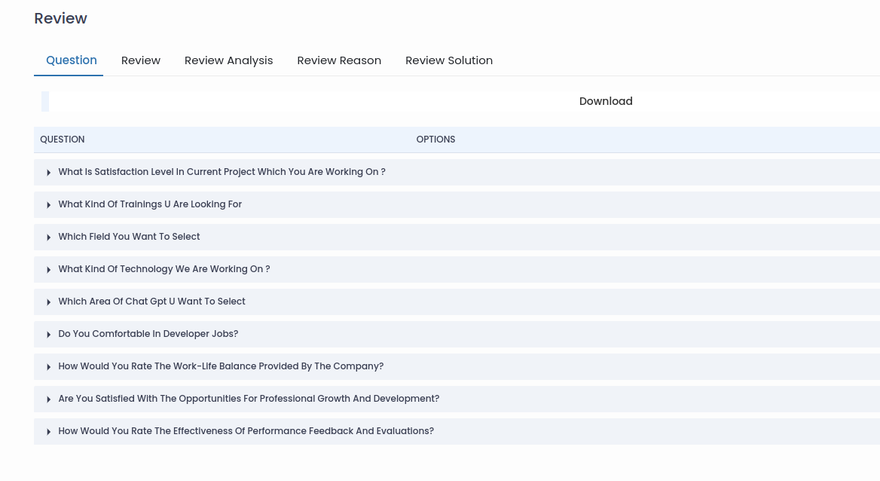Expand the Chat Gpt area question arrow
Viewport: 880px width, 481px height.
(49, 302)
